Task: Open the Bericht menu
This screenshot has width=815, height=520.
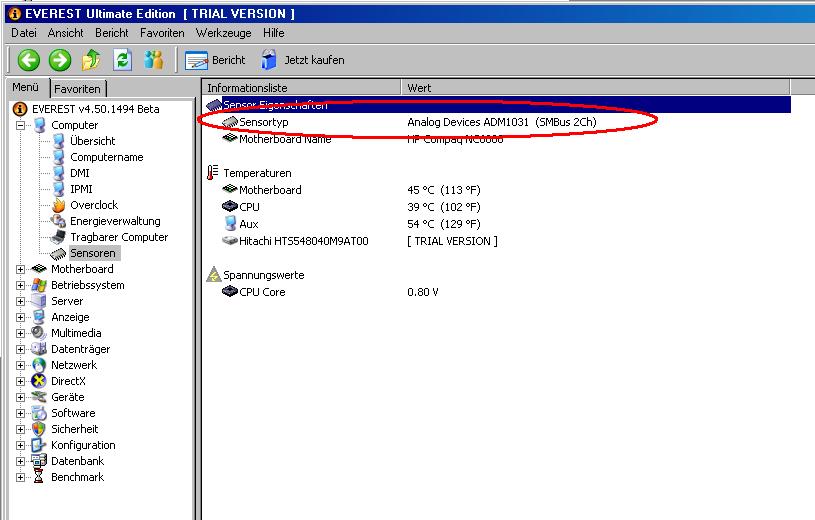Action: [x=111, y=33]
